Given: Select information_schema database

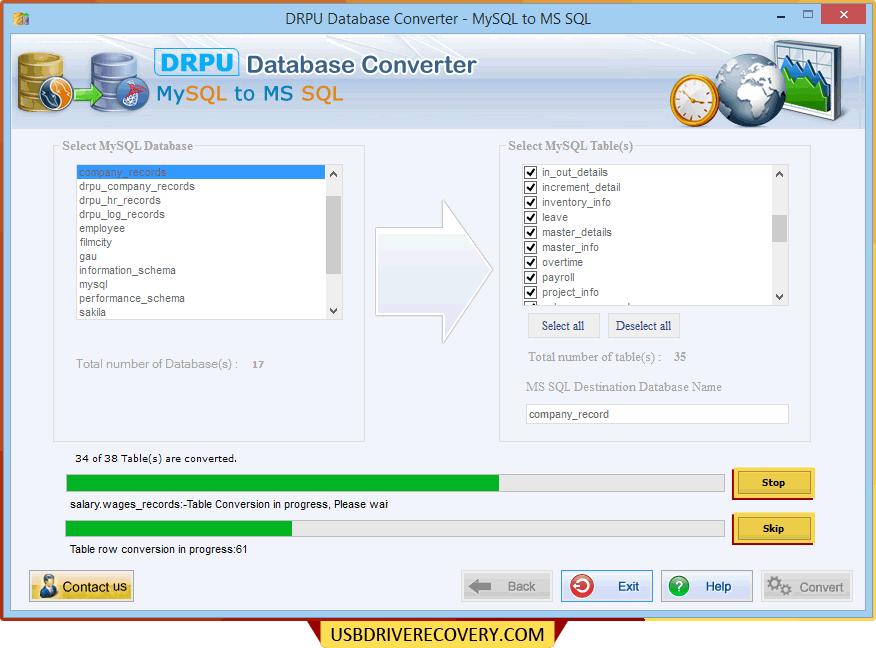Looking at the screenshot, I should pos(201,270).
